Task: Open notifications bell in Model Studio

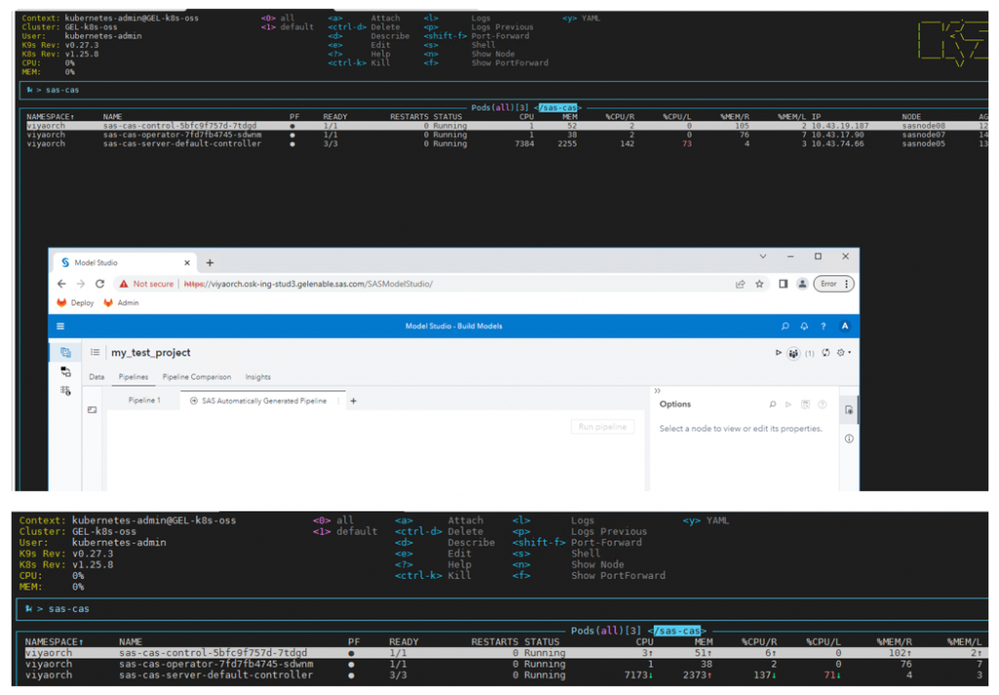Action: tap(804, 326)
